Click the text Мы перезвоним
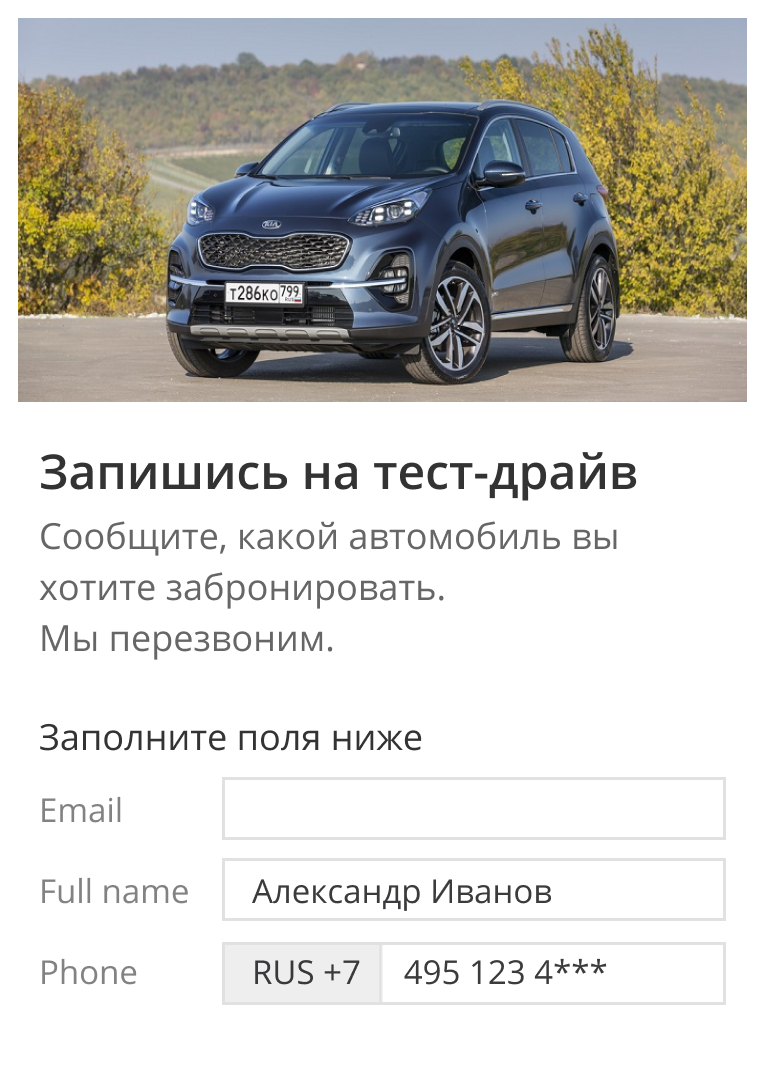765x1068 pixels. point(187,639)
